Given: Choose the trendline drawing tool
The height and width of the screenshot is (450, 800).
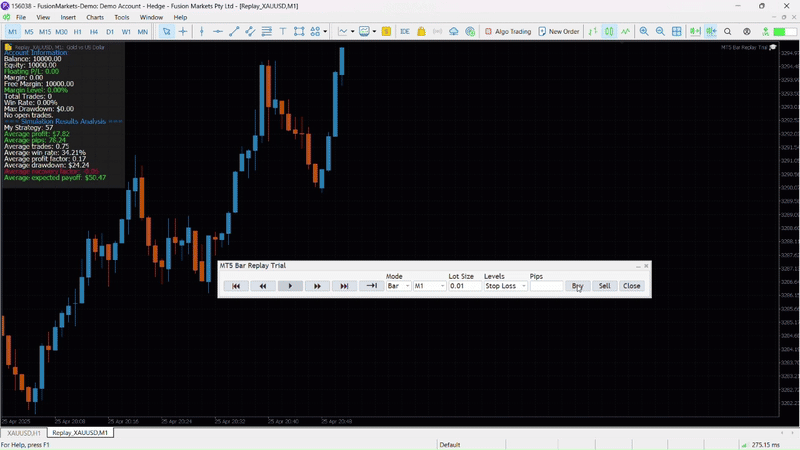Looking at the screenshot, I should (234, 32).
